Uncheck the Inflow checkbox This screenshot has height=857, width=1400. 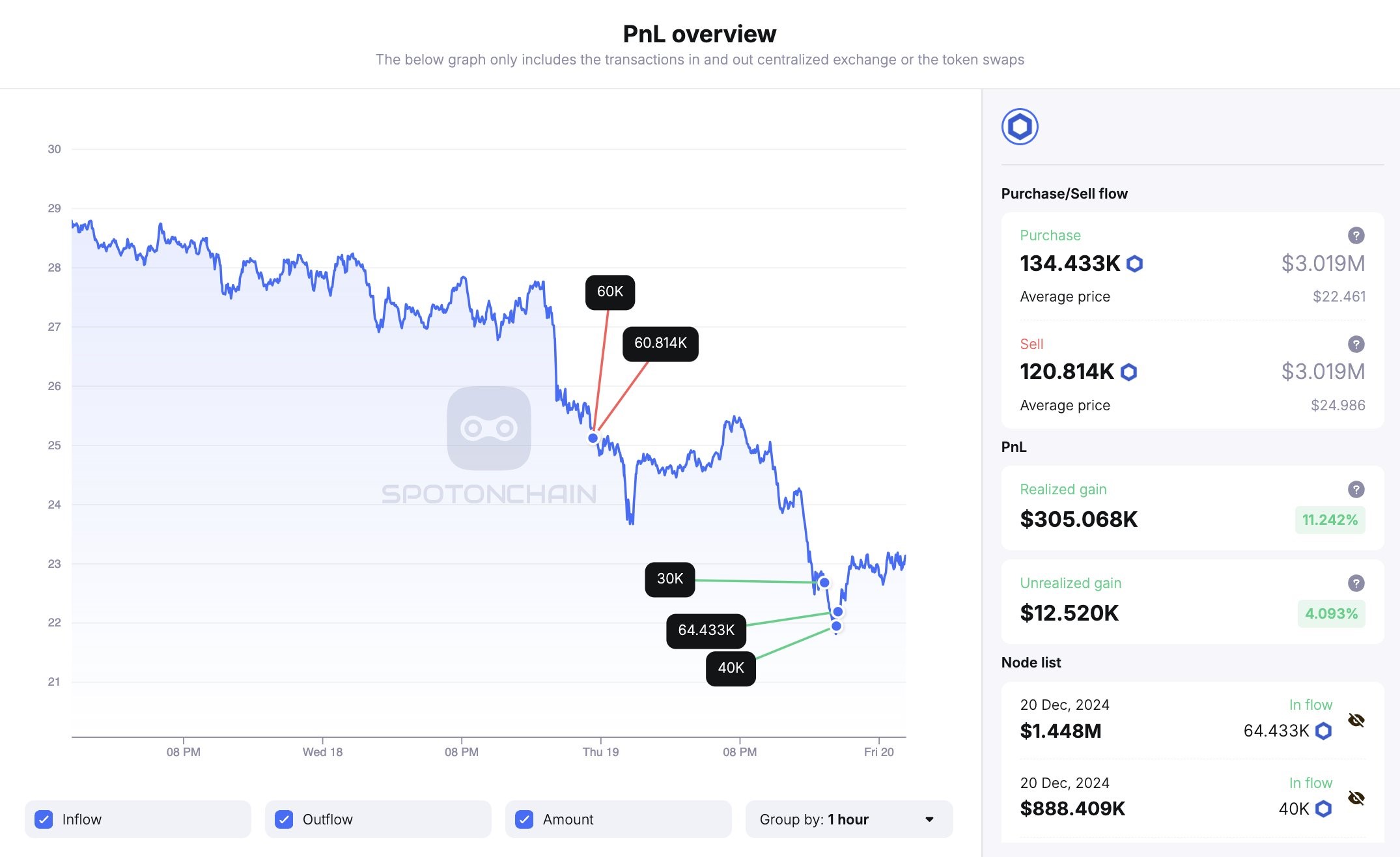click(44, 819)
